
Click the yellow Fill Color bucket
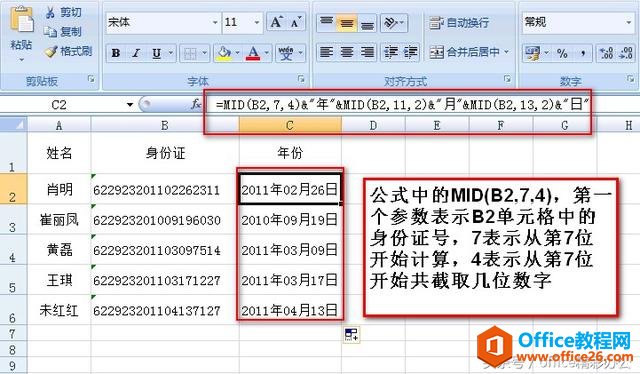click(224, 53)
